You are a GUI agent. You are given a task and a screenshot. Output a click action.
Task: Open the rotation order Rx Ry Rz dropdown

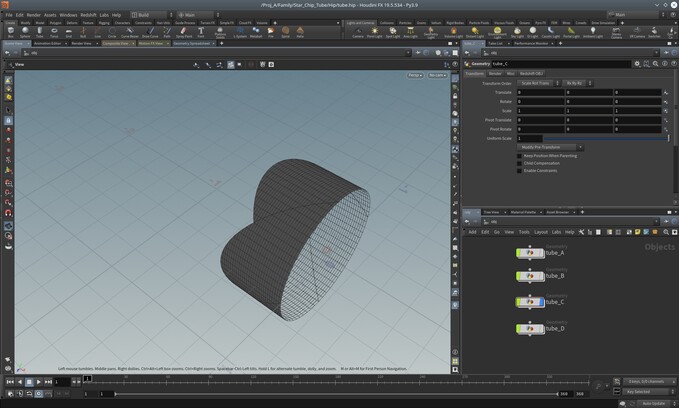click(x=578, y=83)
